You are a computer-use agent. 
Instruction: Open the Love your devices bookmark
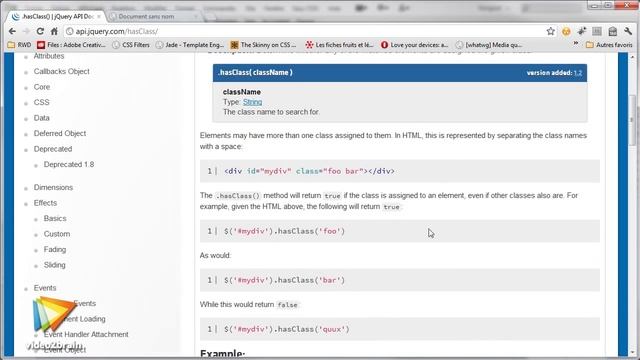point(414,45)
